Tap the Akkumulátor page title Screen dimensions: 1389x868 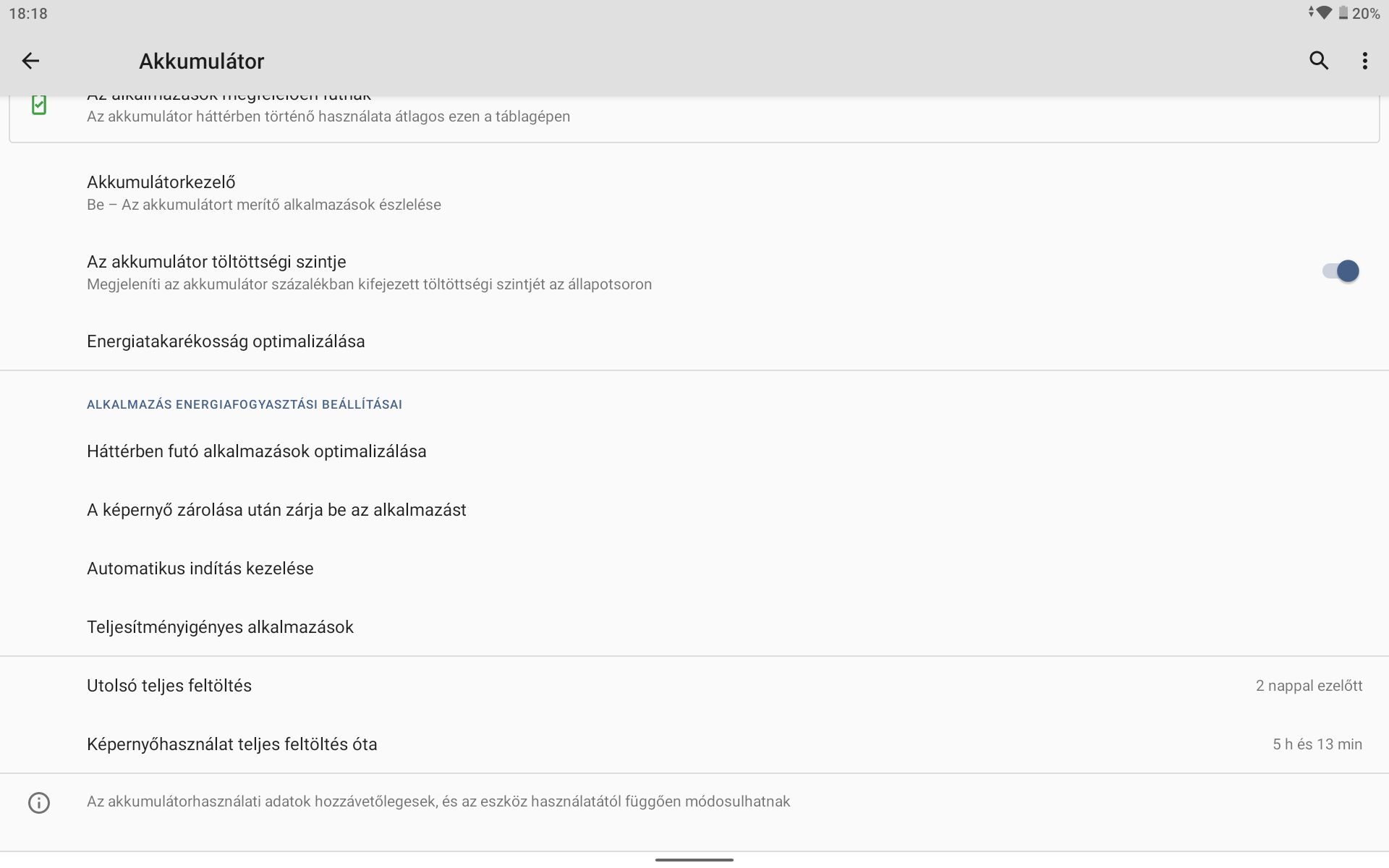202,61
